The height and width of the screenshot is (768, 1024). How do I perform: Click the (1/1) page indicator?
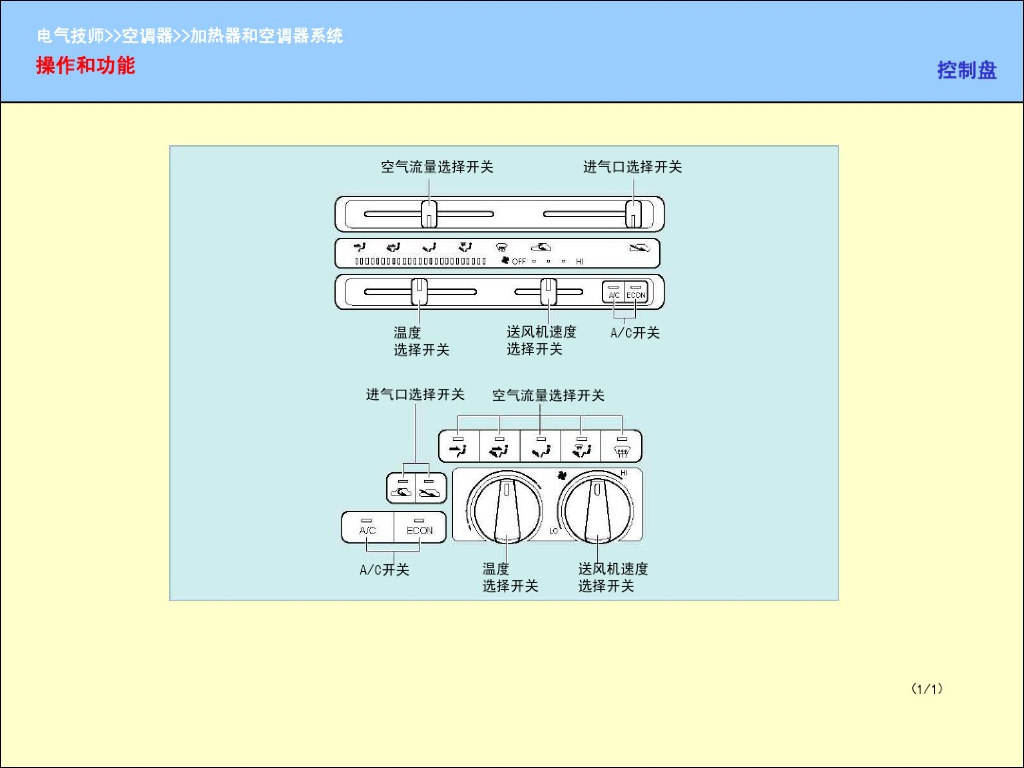tap(928, 689)
